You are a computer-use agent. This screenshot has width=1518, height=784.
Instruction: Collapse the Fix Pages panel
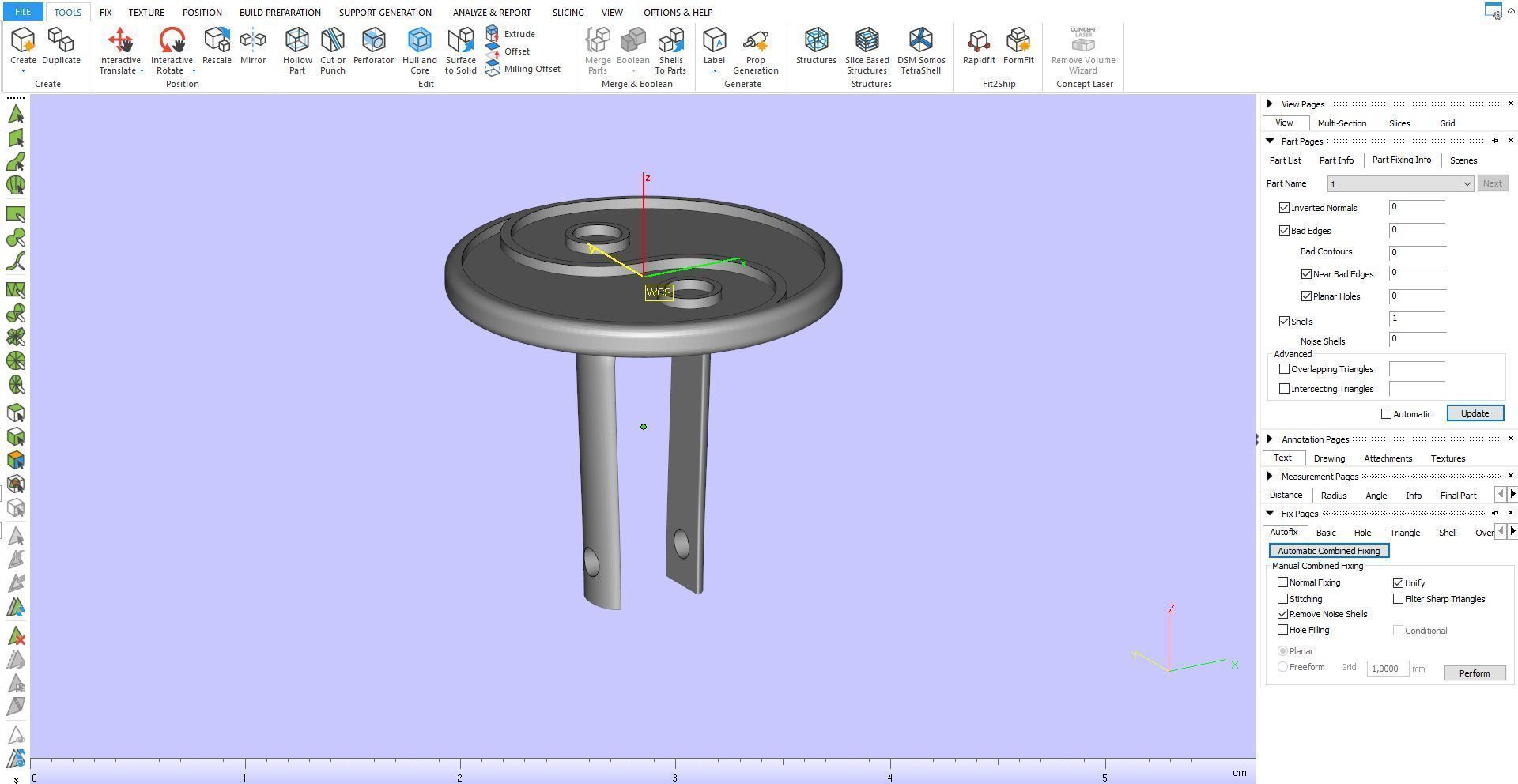tap(1270, 513)
